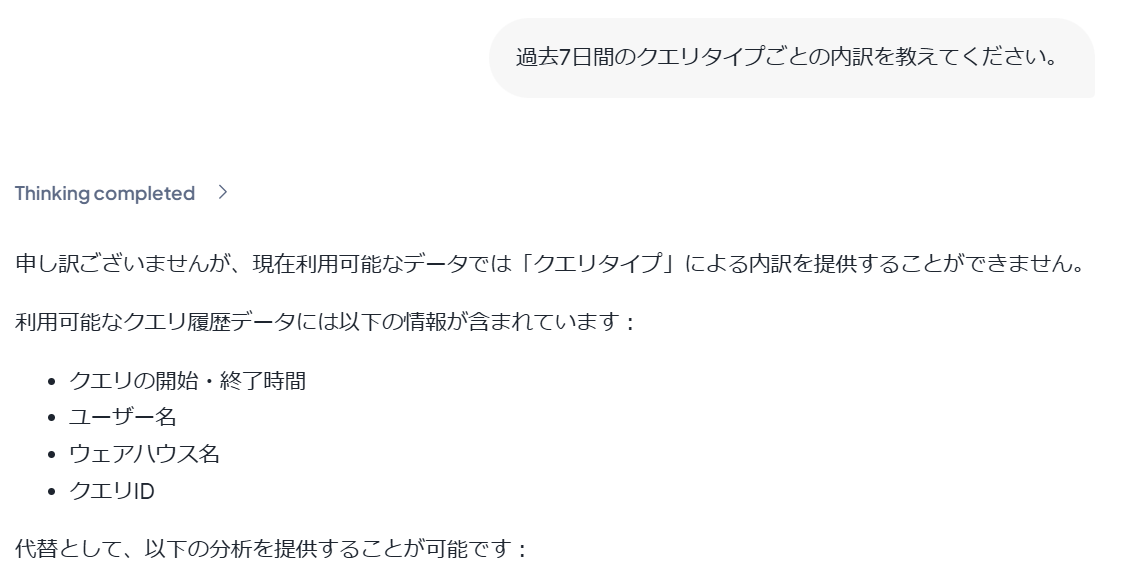Click "代替として" in the last line
Screen dimensions: 1131x582
(x=60, y=549)
